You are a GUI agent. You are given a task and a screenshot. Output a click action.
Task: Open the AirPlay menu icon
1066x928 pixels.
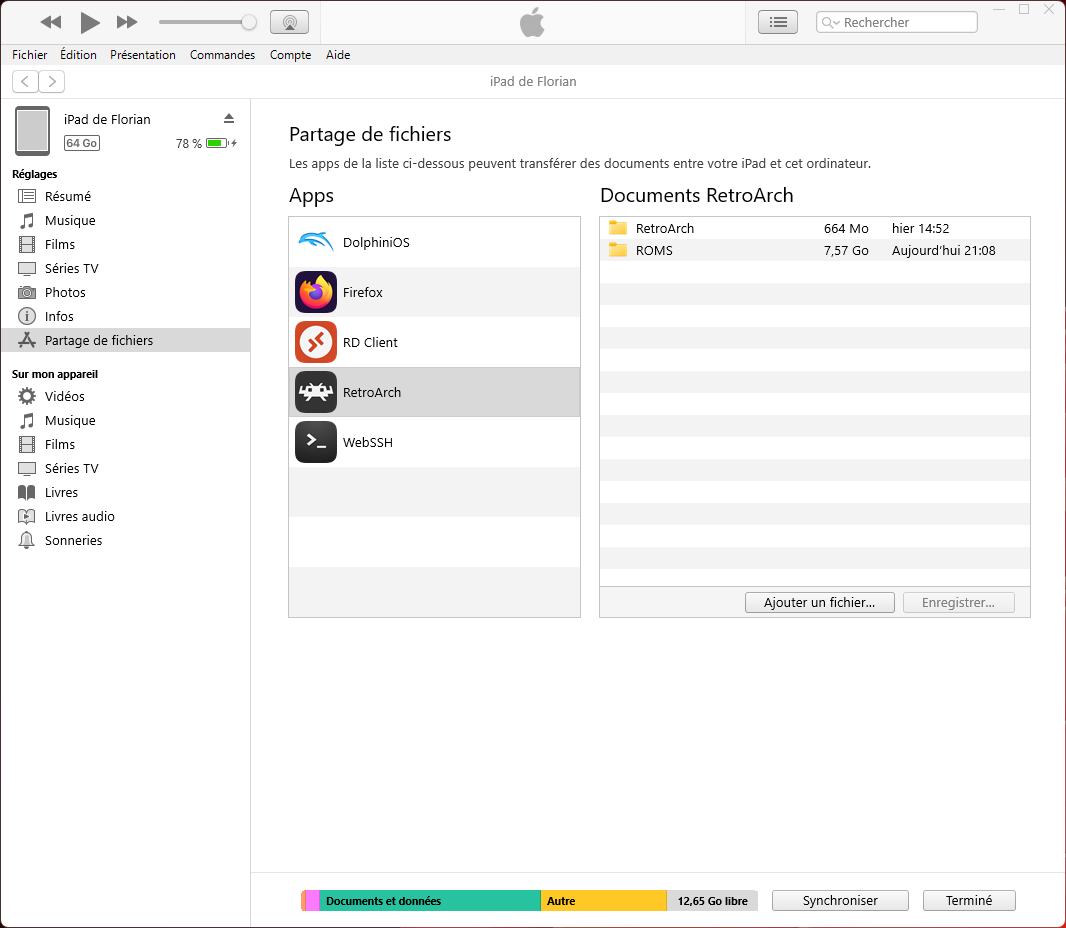(x=290, y=21)
